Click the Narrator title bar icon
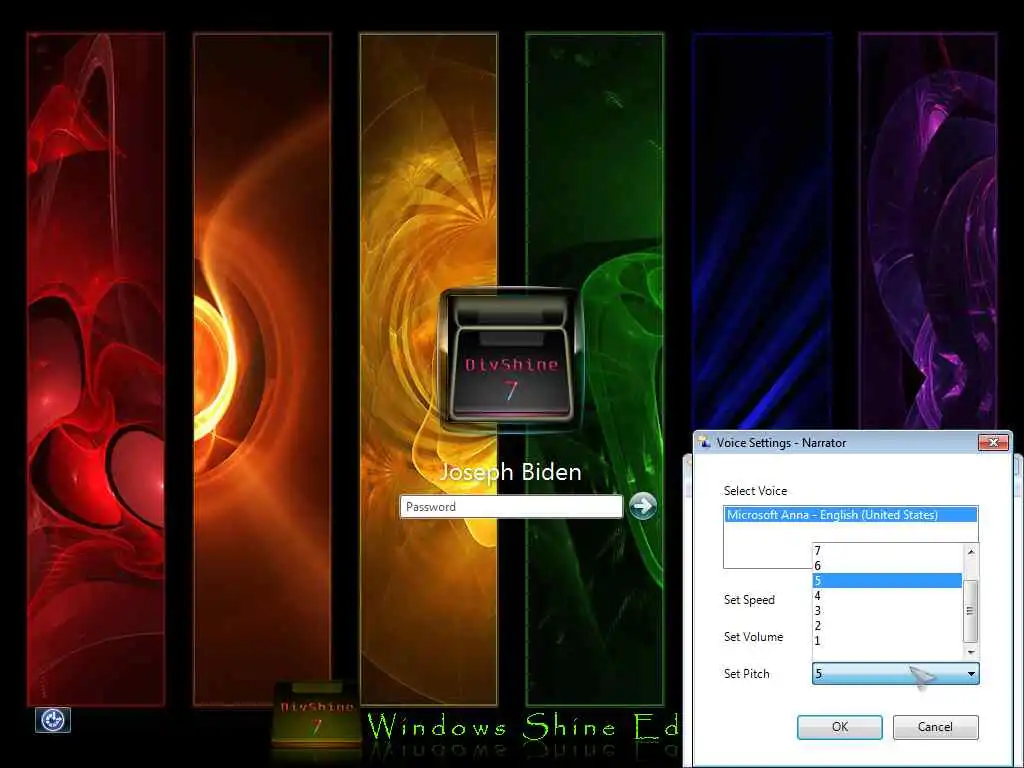 (x=704, y=443)
